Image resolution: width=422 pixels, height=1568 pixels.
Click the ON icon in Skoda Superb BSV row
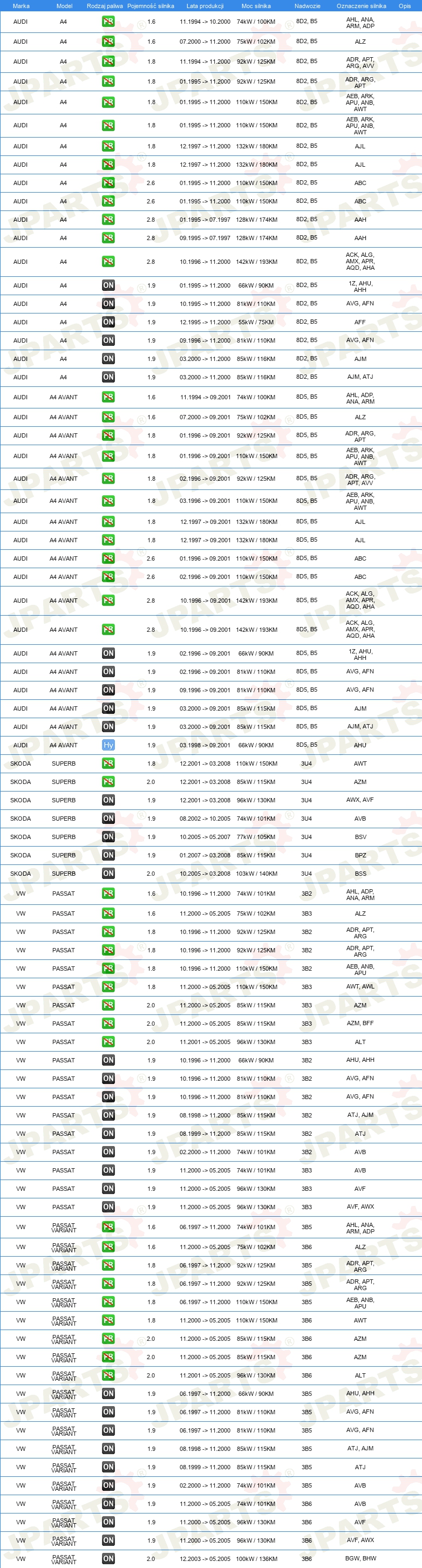108,837
